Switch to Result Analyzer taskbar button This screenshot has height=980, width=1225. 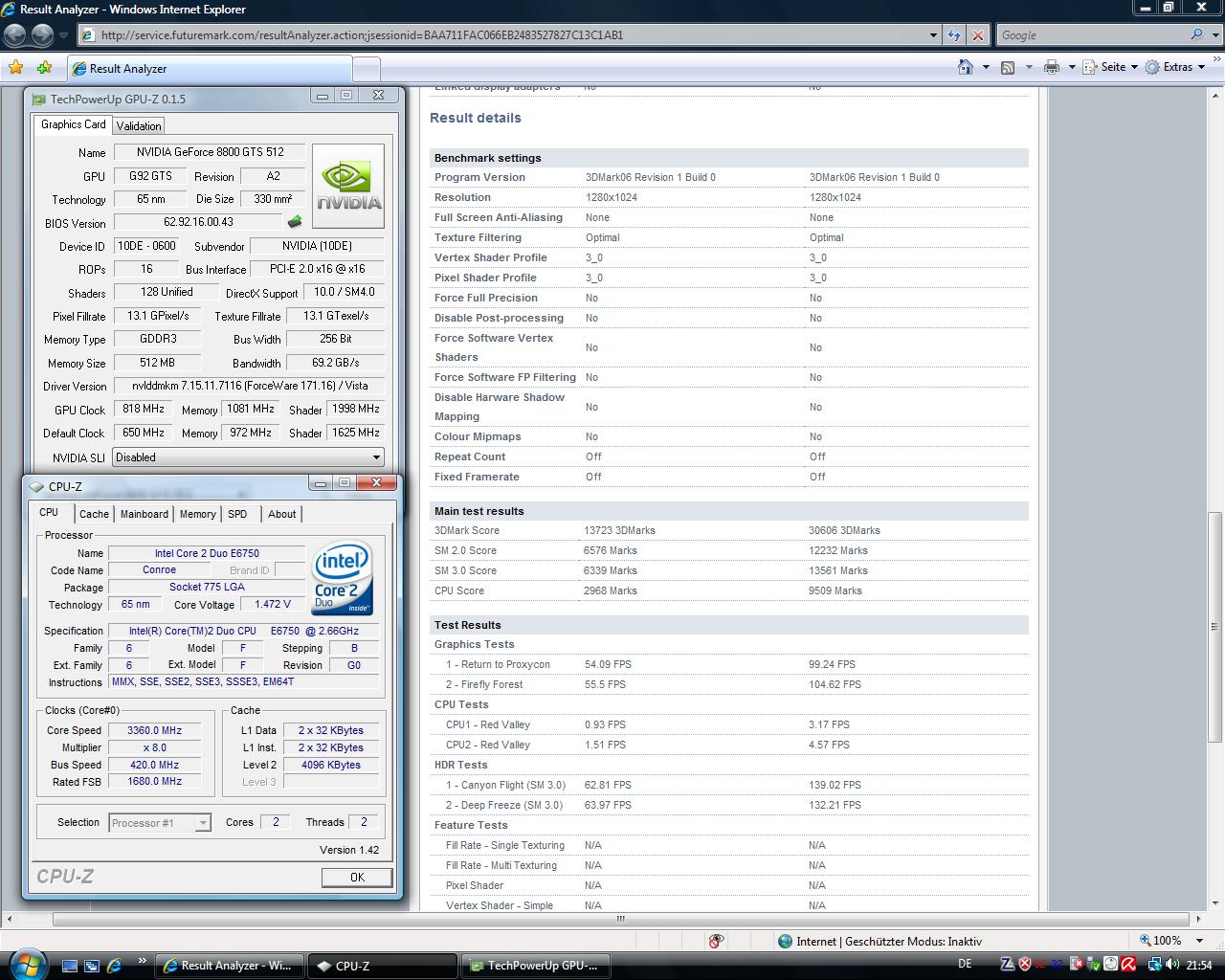[x=231, y=966]
